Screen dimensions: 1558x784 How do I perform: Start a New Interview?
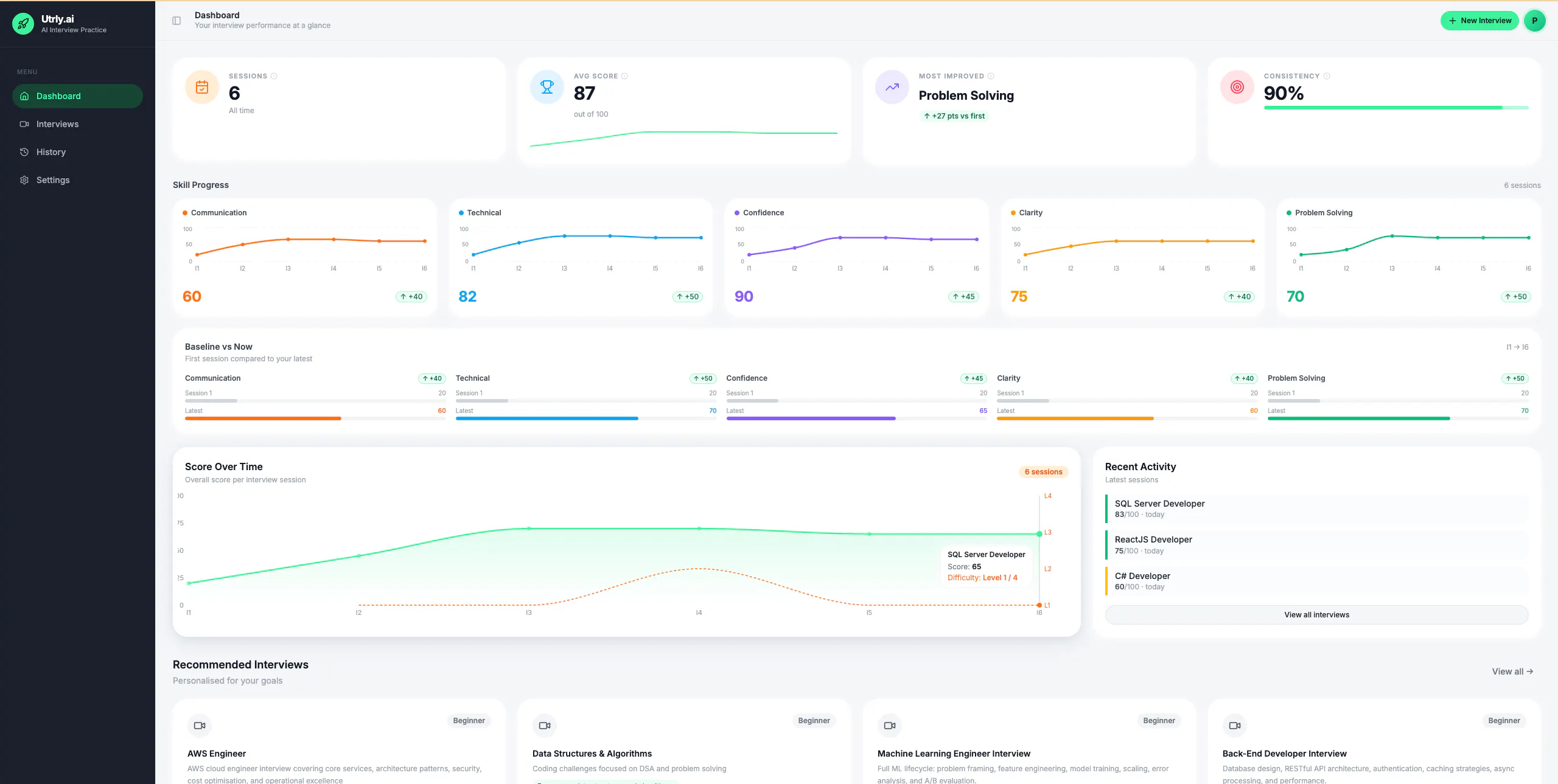point(1479,21)
